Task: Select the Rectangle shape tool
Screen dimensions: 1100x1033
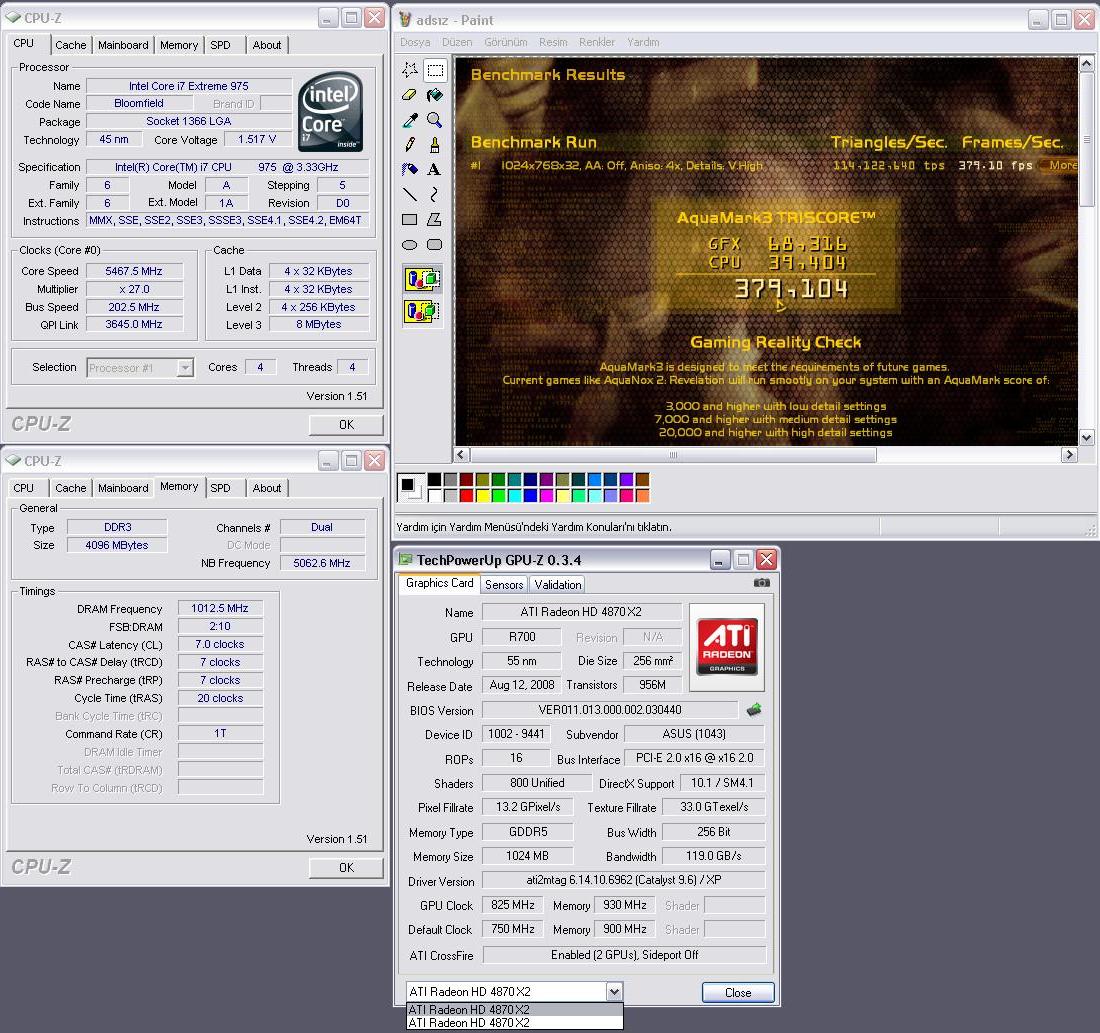Action: tap(410, 220)
